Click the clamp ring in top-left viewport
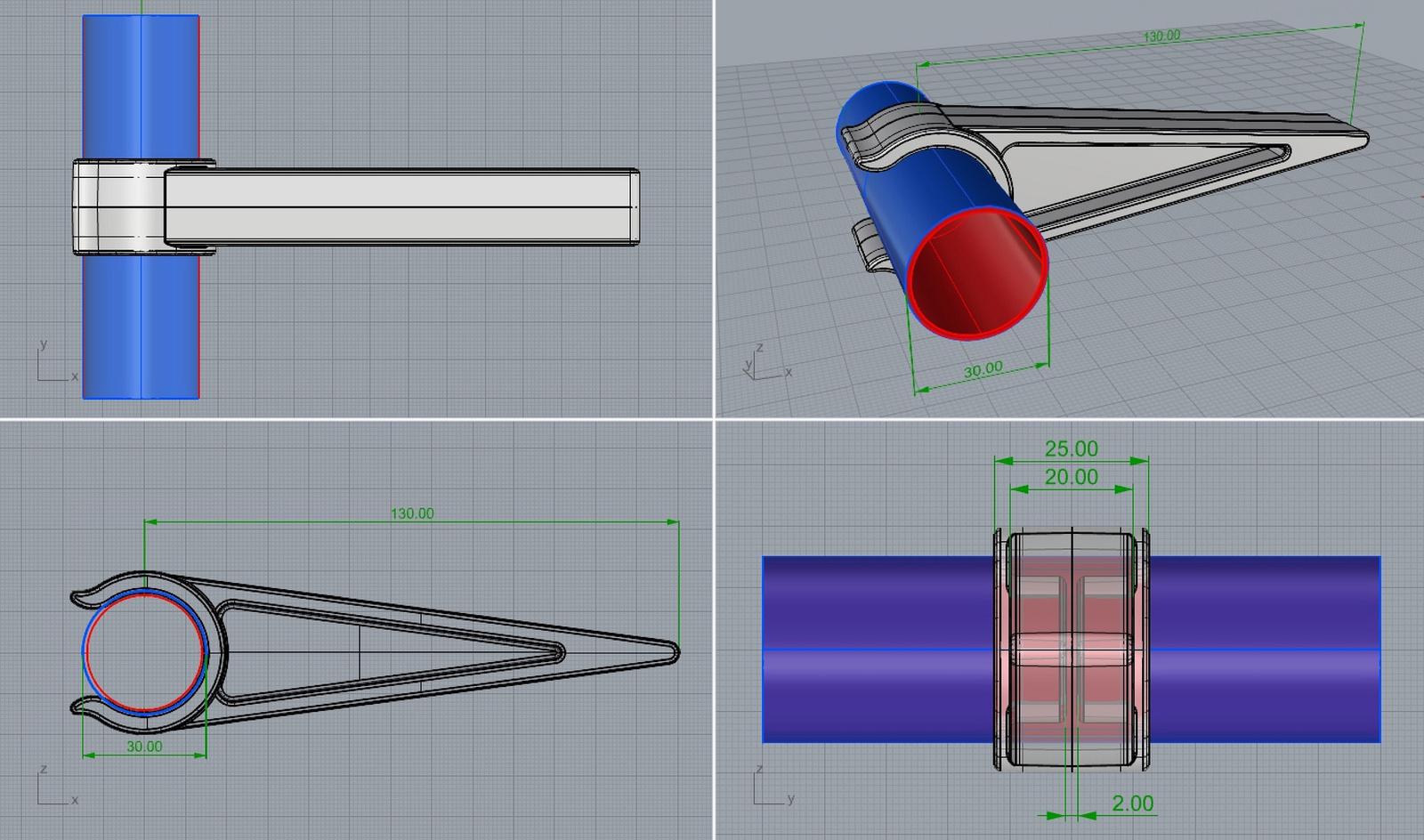This screenshot has width=1424, height=840. point(117,206)
